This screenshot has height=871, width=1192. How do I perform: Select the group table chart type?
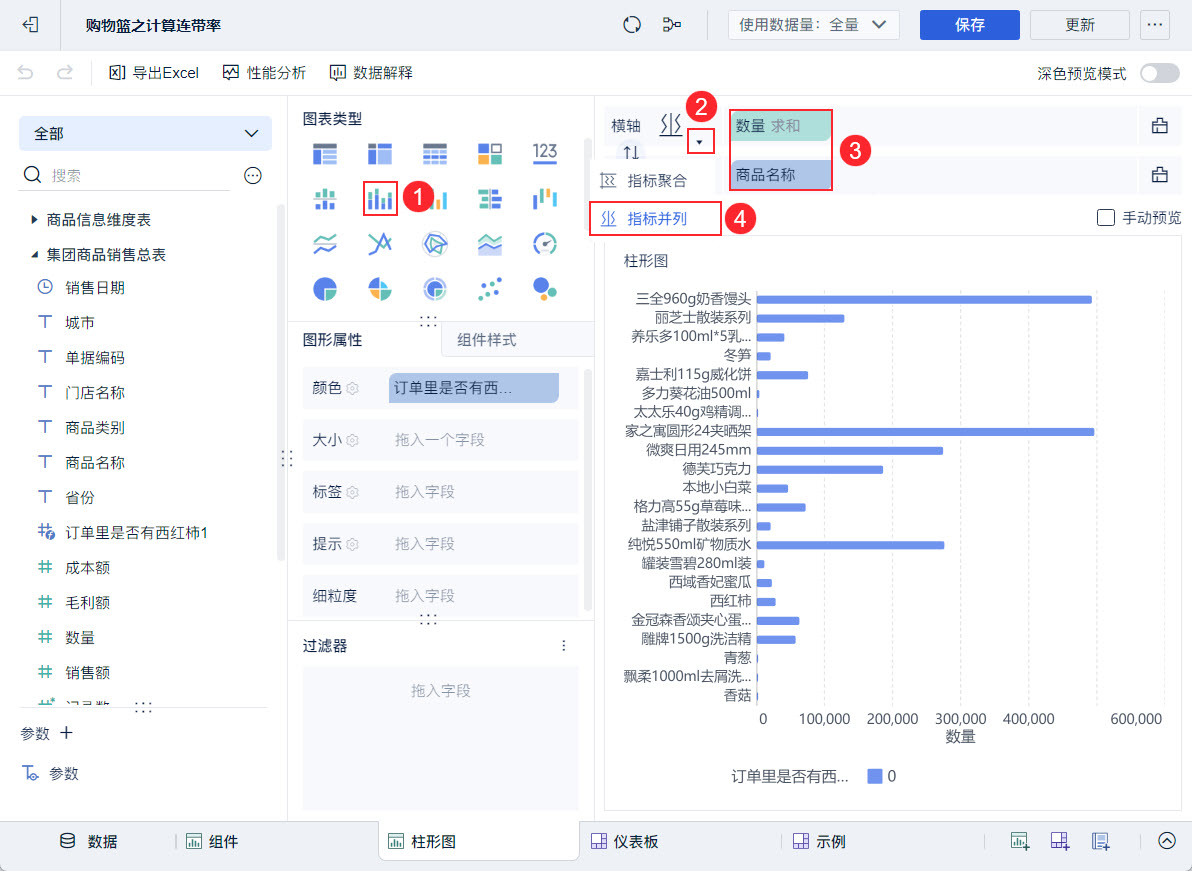click(x=325, y=154)
